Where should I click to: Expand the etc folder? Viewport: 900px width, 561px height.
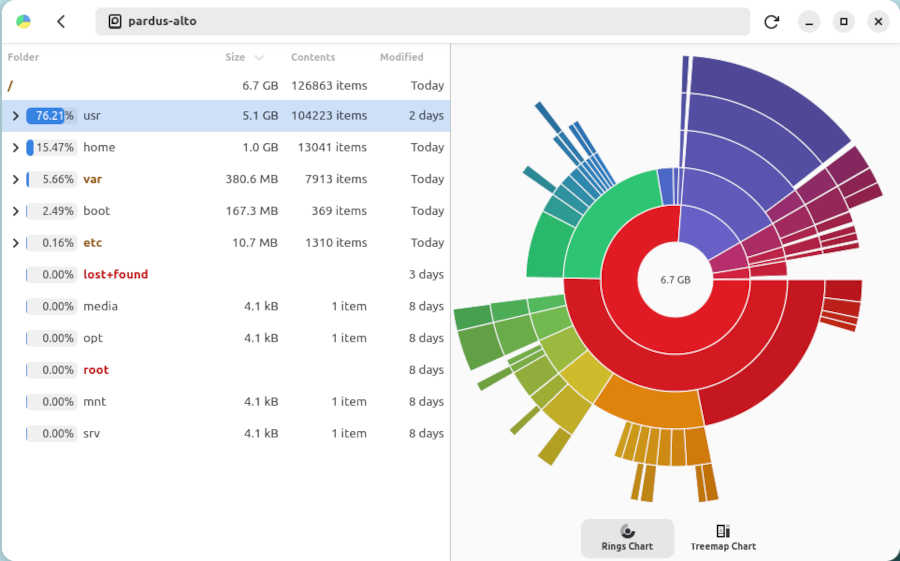[x=15, y=243]
